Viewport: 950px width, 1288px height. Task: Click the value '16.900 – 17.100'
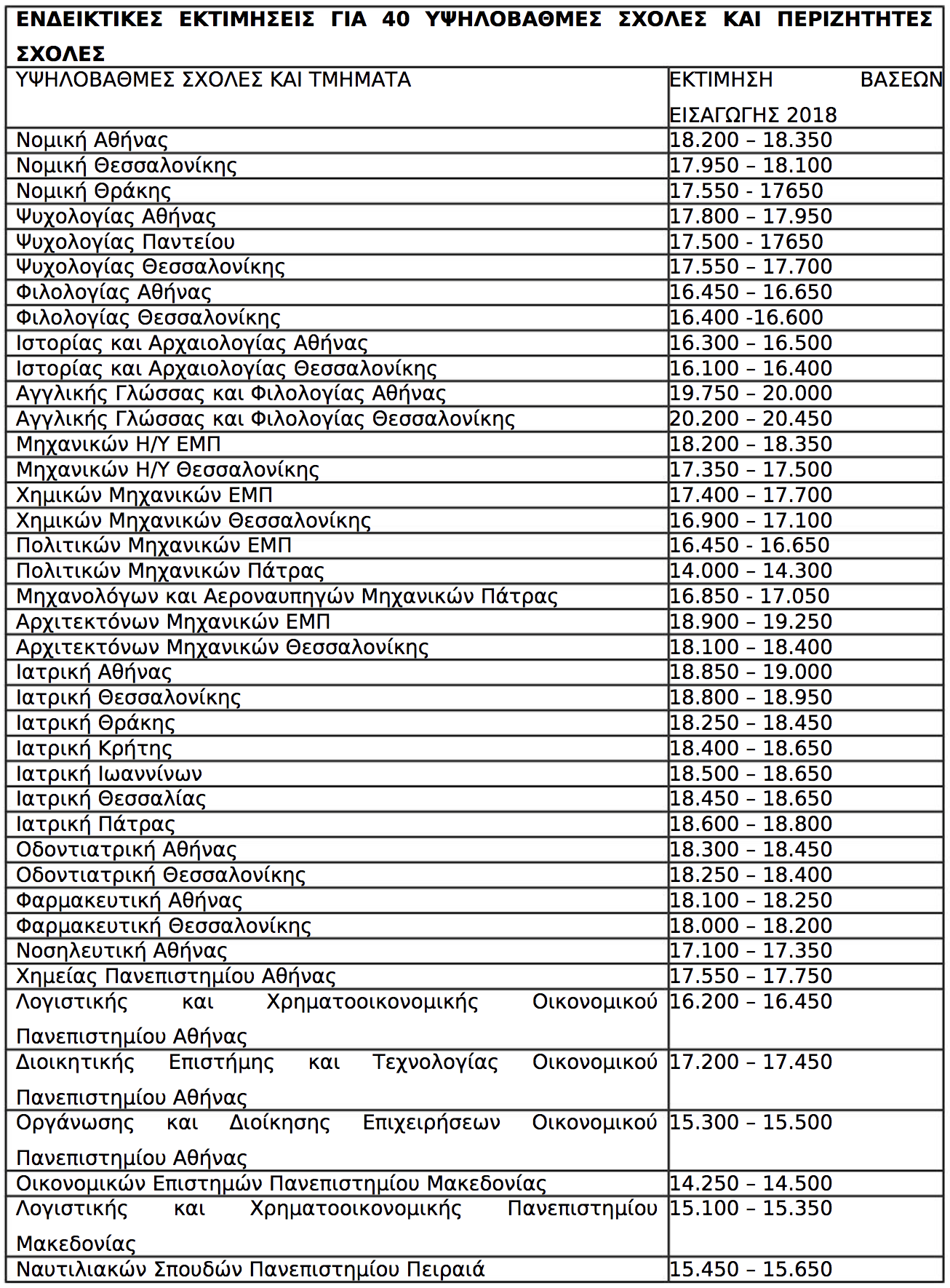pyautogui.click(x=751, y=521)
